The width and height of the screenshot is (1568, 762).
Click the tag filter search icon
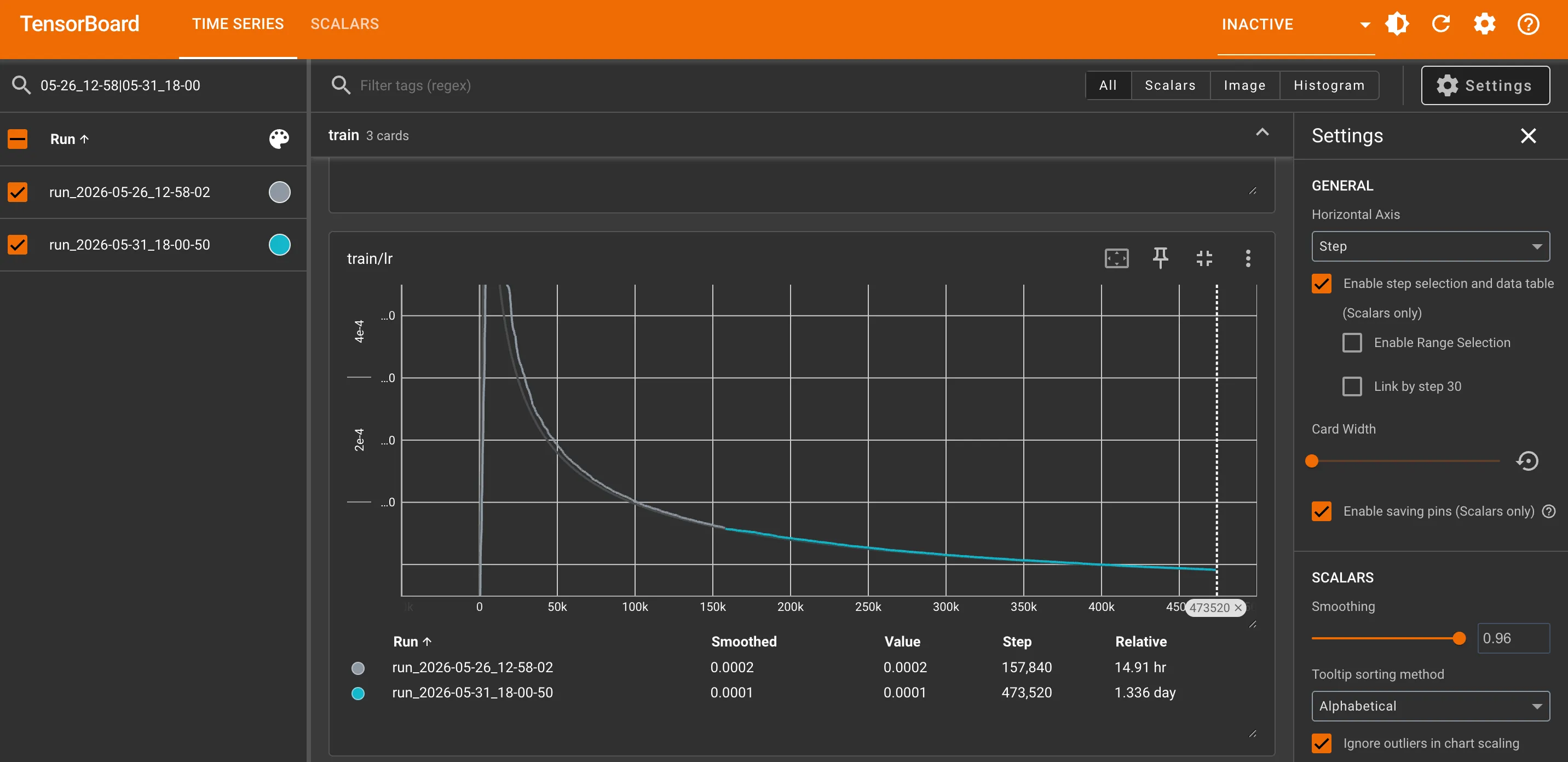pos(341,85)
